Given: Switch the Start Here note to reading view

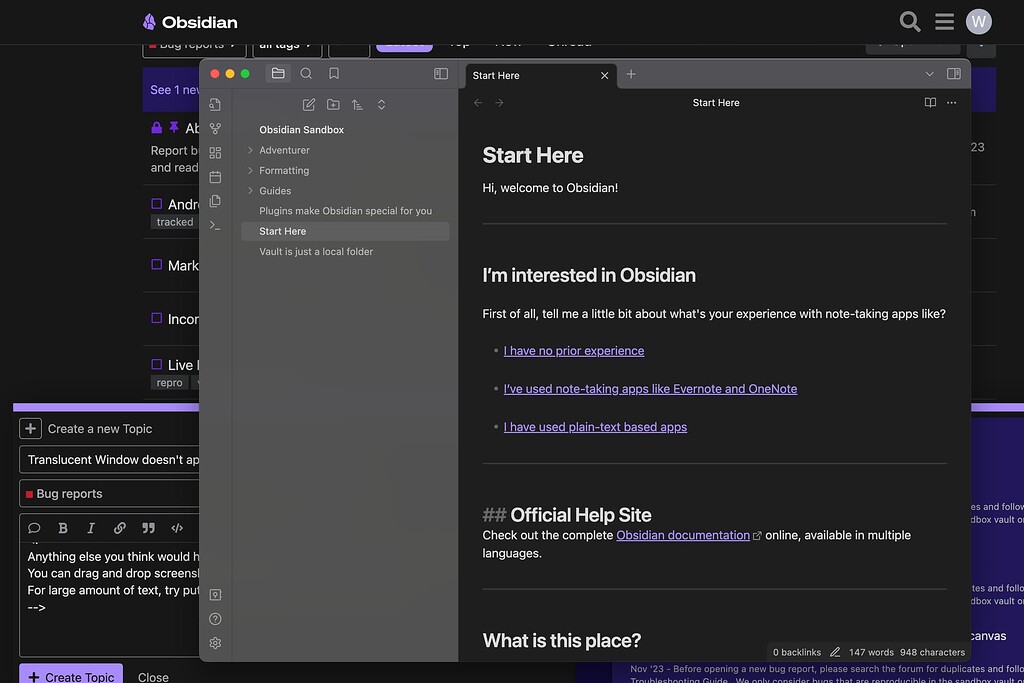Looking at the screenshot, I should [x=930, y=102].
